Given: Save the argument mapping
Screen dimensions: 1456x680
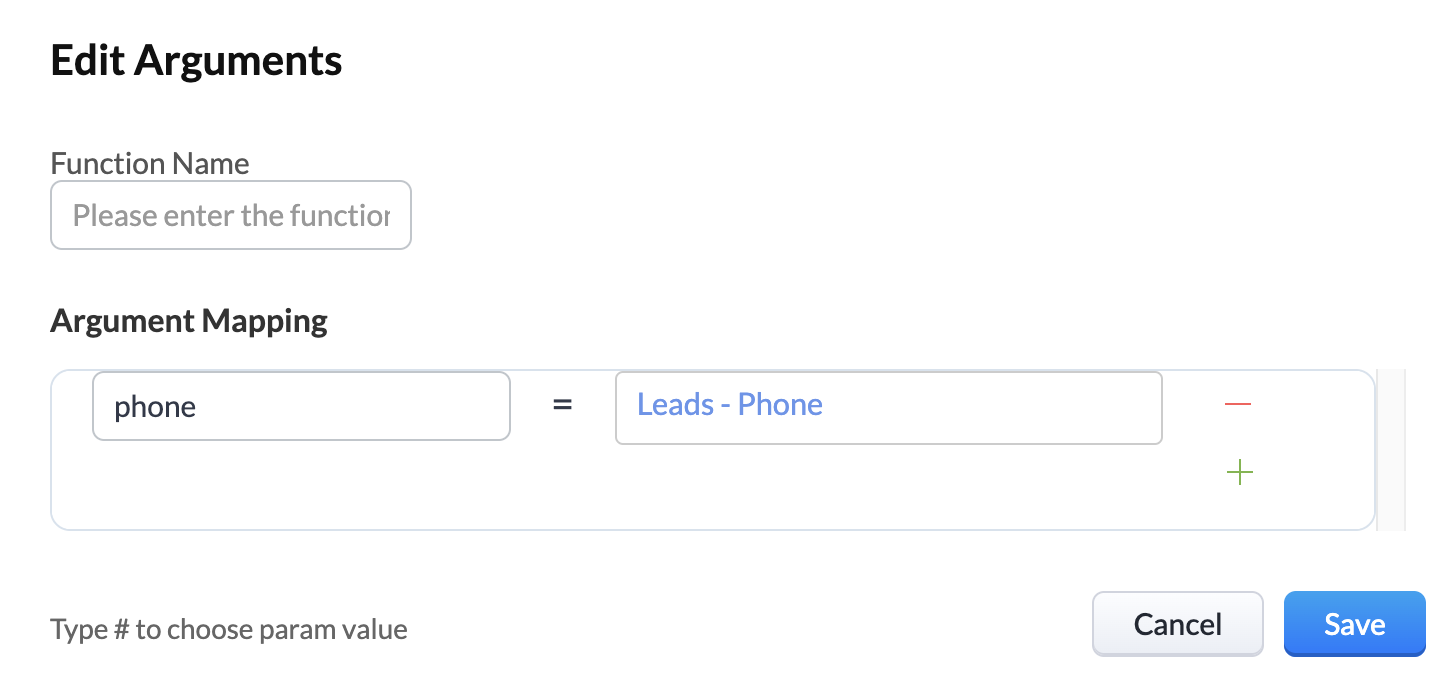Looking at the screenshot, I should [x=1354, y=624].
